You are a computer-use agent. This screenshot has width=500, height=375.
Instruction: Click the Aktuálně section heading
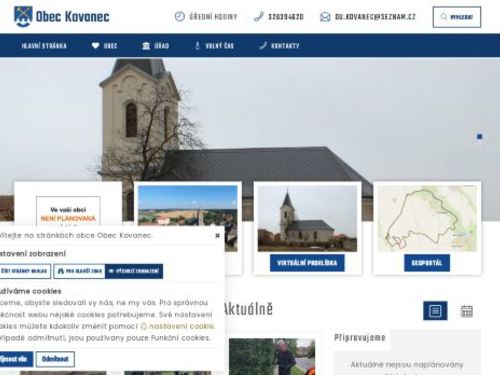pos(248,309)
